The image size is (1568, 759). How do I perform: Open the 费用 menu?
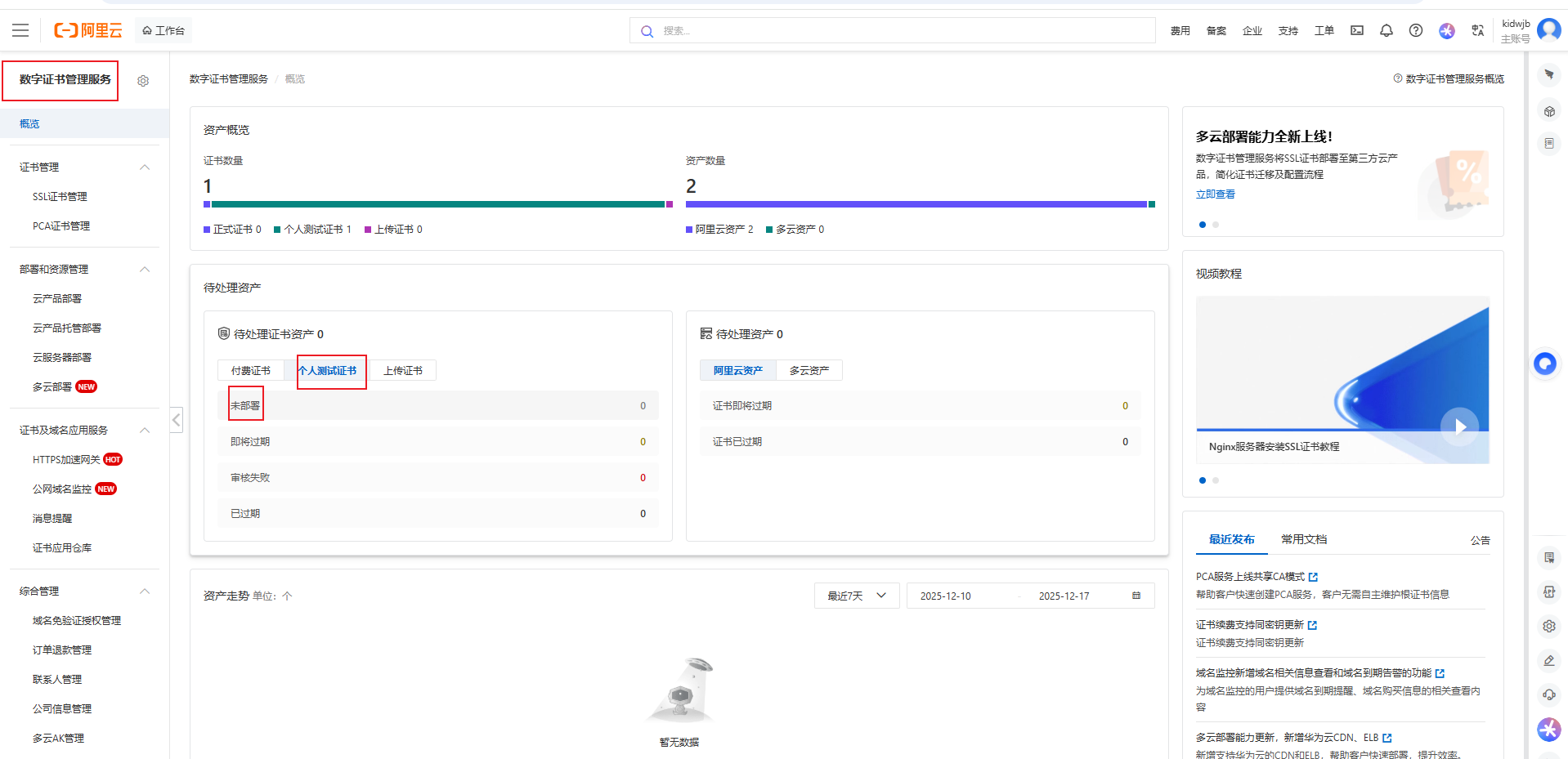1180,31
